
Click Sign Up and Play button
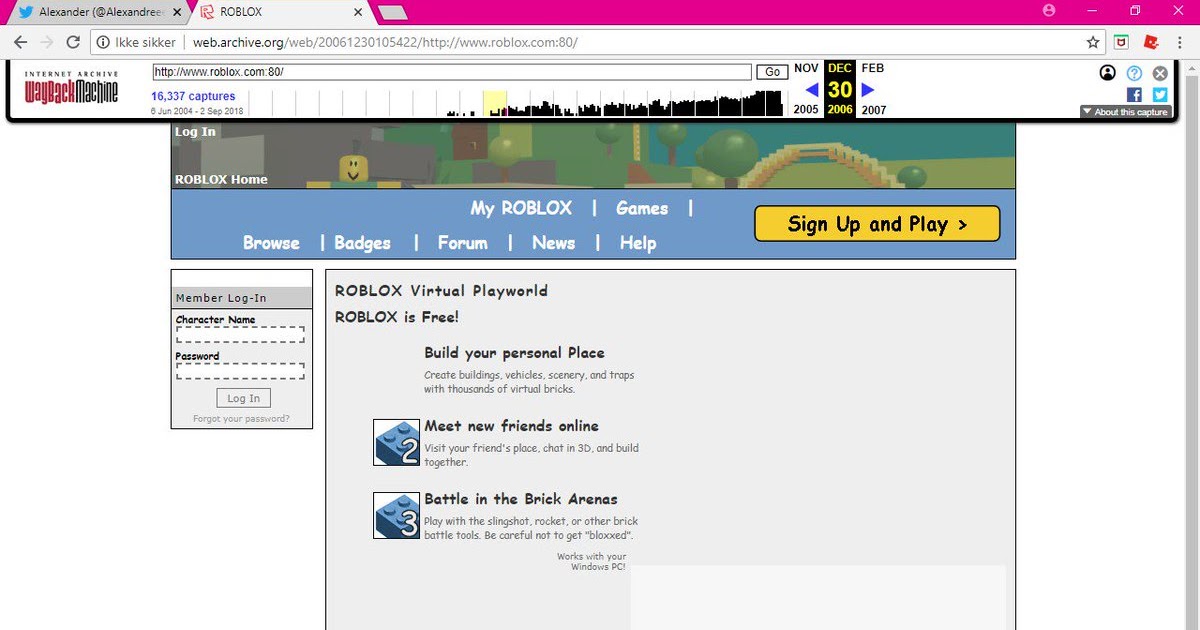pyautogui.click(x=877, y=224)
